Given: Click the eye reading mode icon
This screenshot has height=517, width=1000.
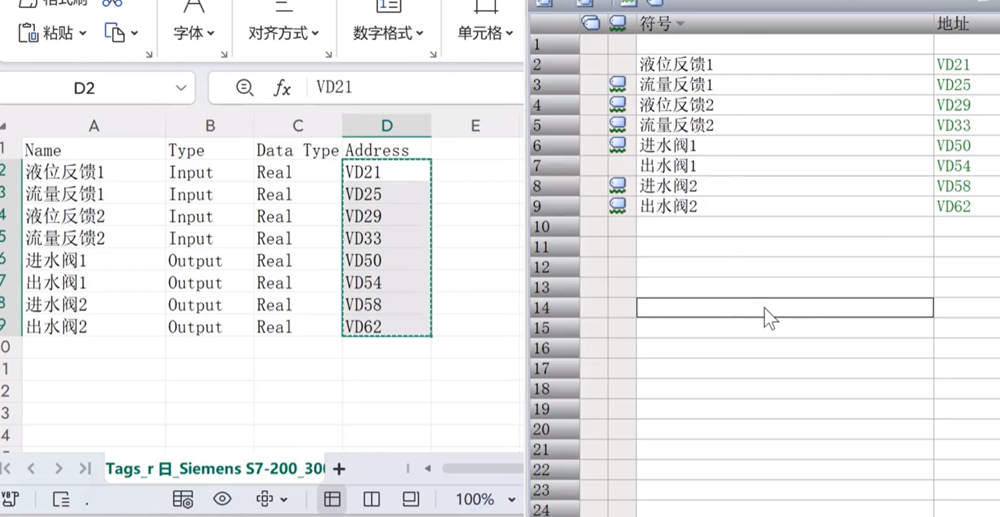Looking at the screenshot, I should (222, 499).
